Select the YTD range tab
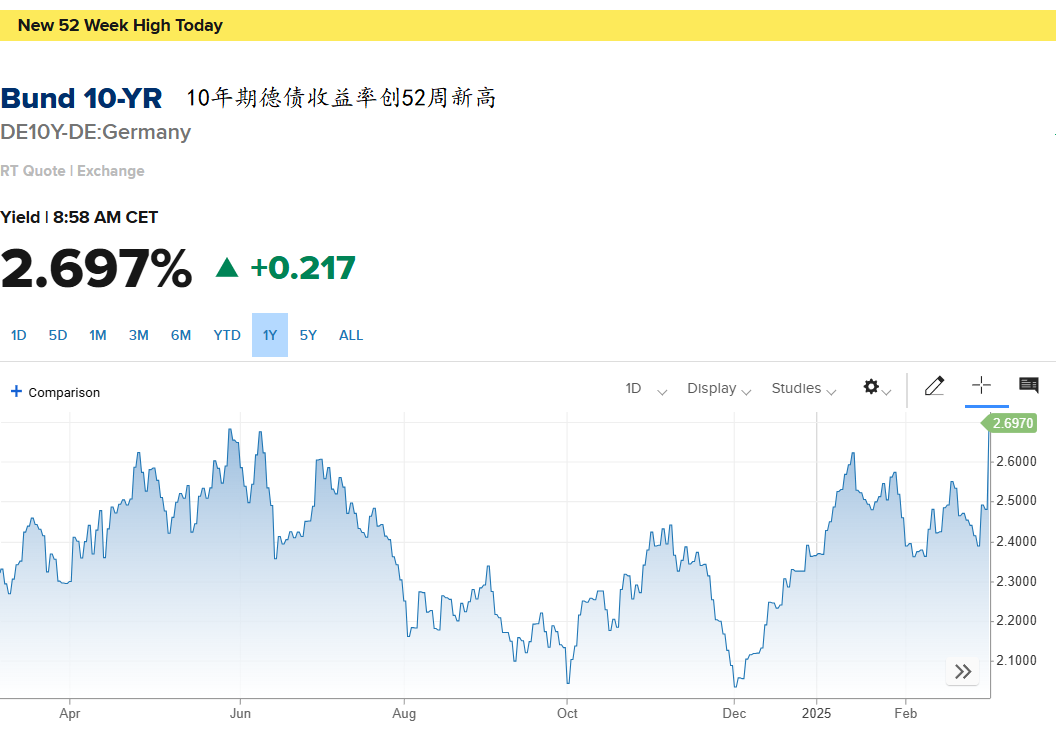Screen dimensions: 1061x736 pos(227,335)
